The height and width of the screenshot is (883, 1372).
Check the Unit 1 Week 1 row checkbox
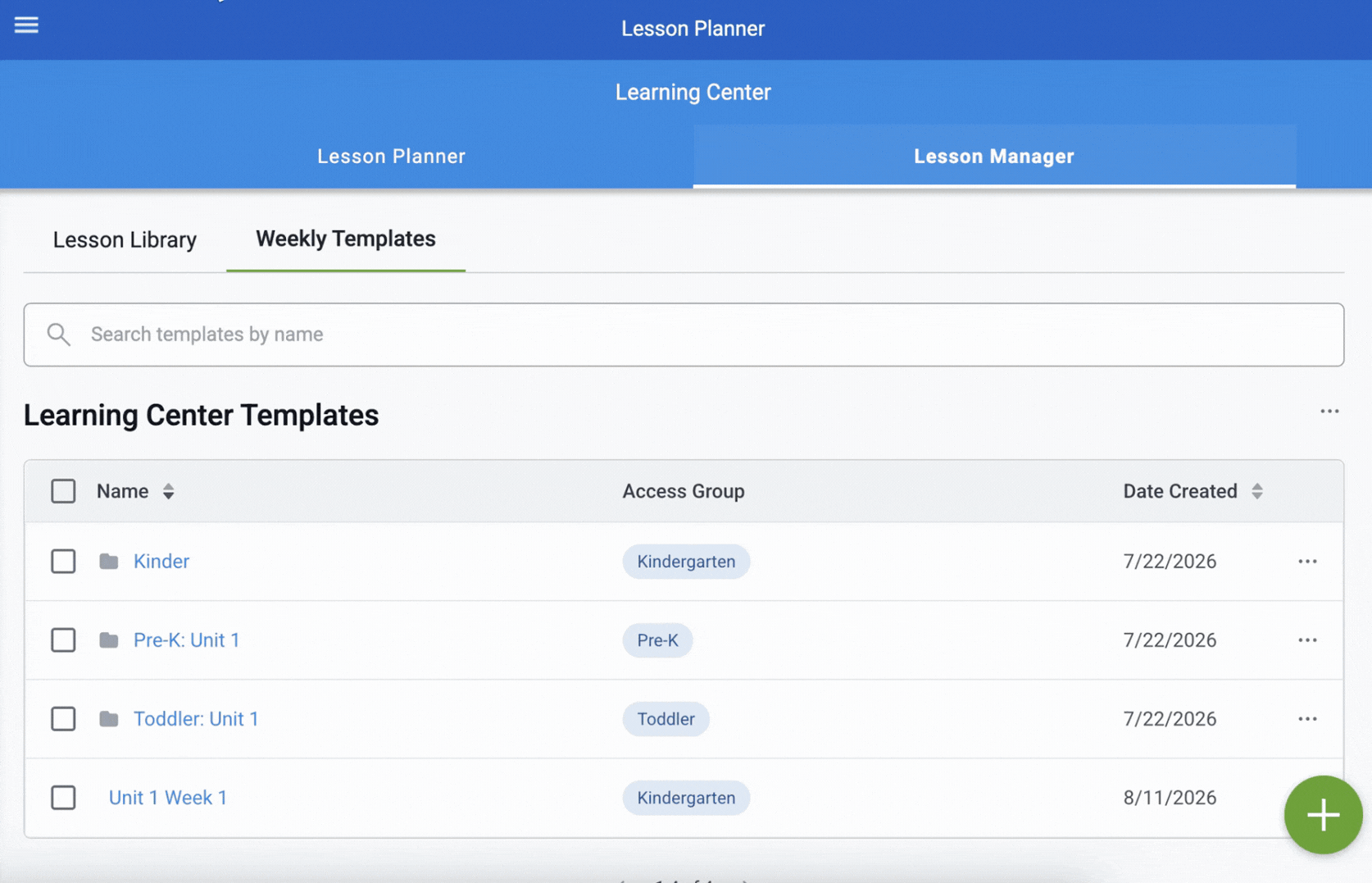(63, 798)
